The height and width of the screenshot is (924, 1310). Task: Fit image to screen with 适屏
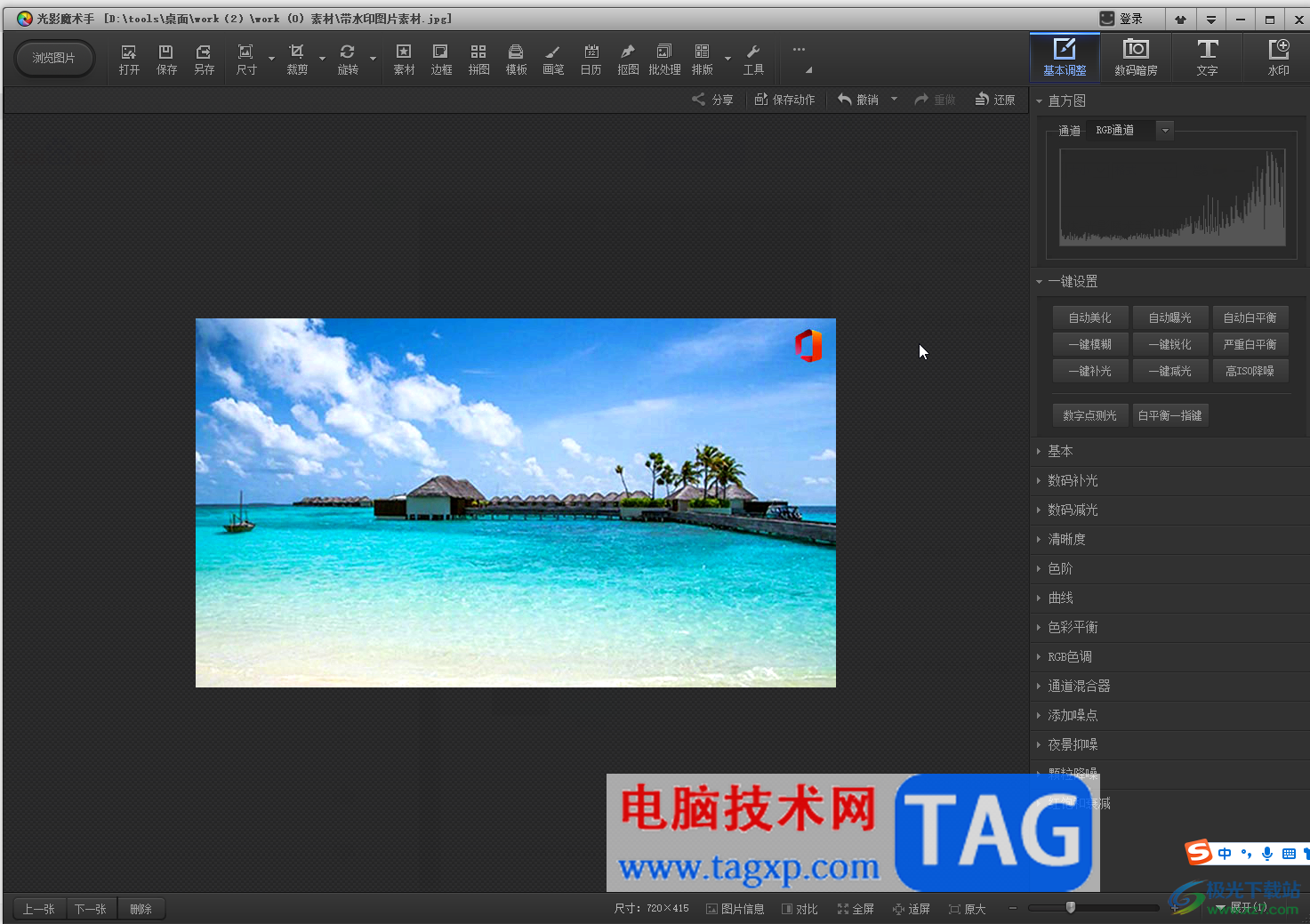(912, 909)
